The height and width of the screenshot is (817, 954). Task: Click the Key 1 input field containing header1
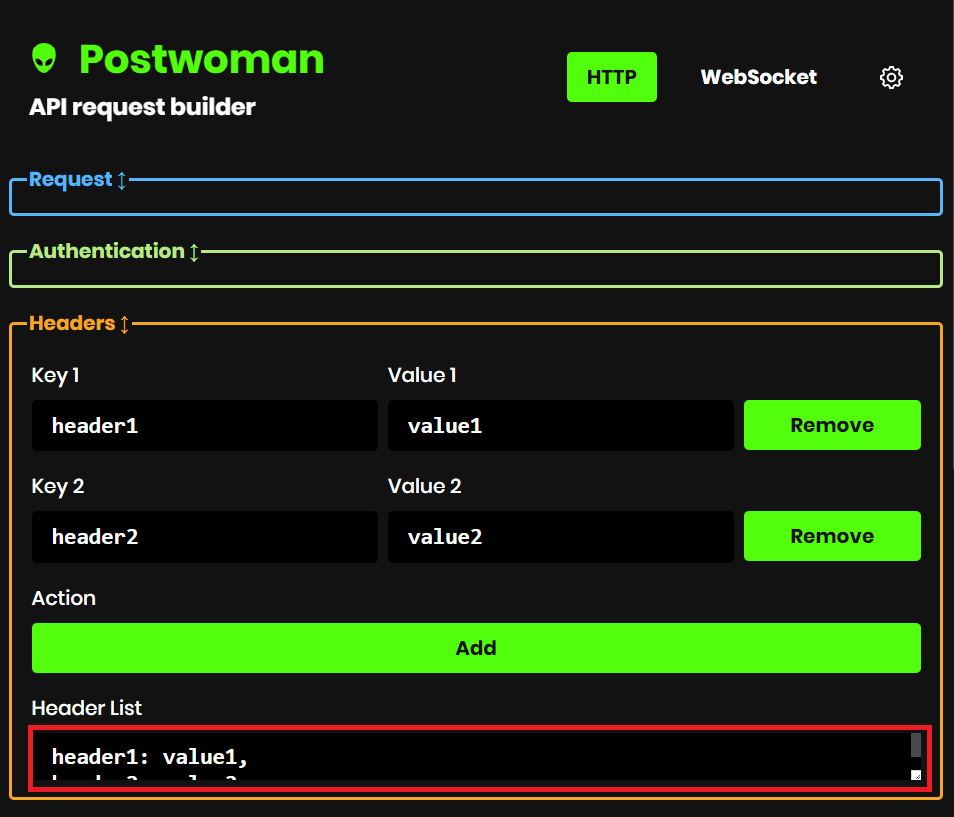[x=204, y=425]
